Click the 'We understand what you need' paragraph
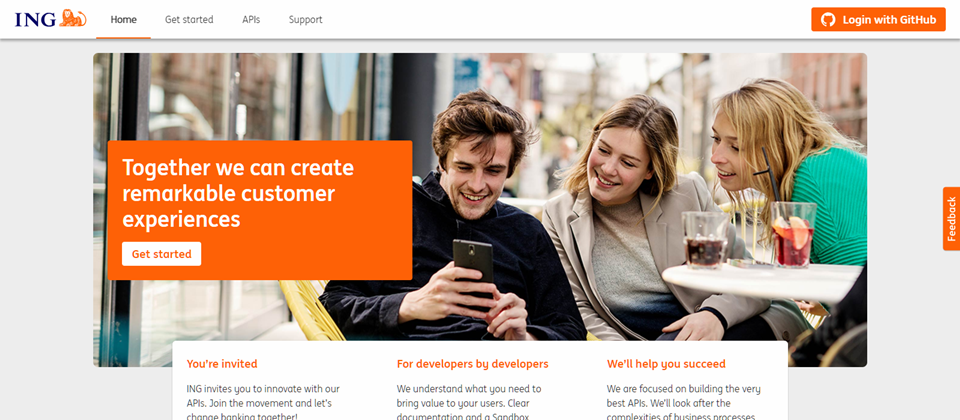Image resolution: width=960 pixels, height=420 pixels. 469,402
